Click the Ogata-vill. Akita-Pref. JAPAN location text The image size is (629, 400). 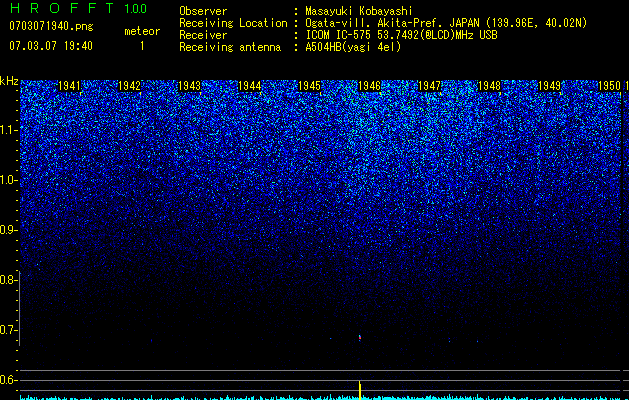(x=446, y=23)
